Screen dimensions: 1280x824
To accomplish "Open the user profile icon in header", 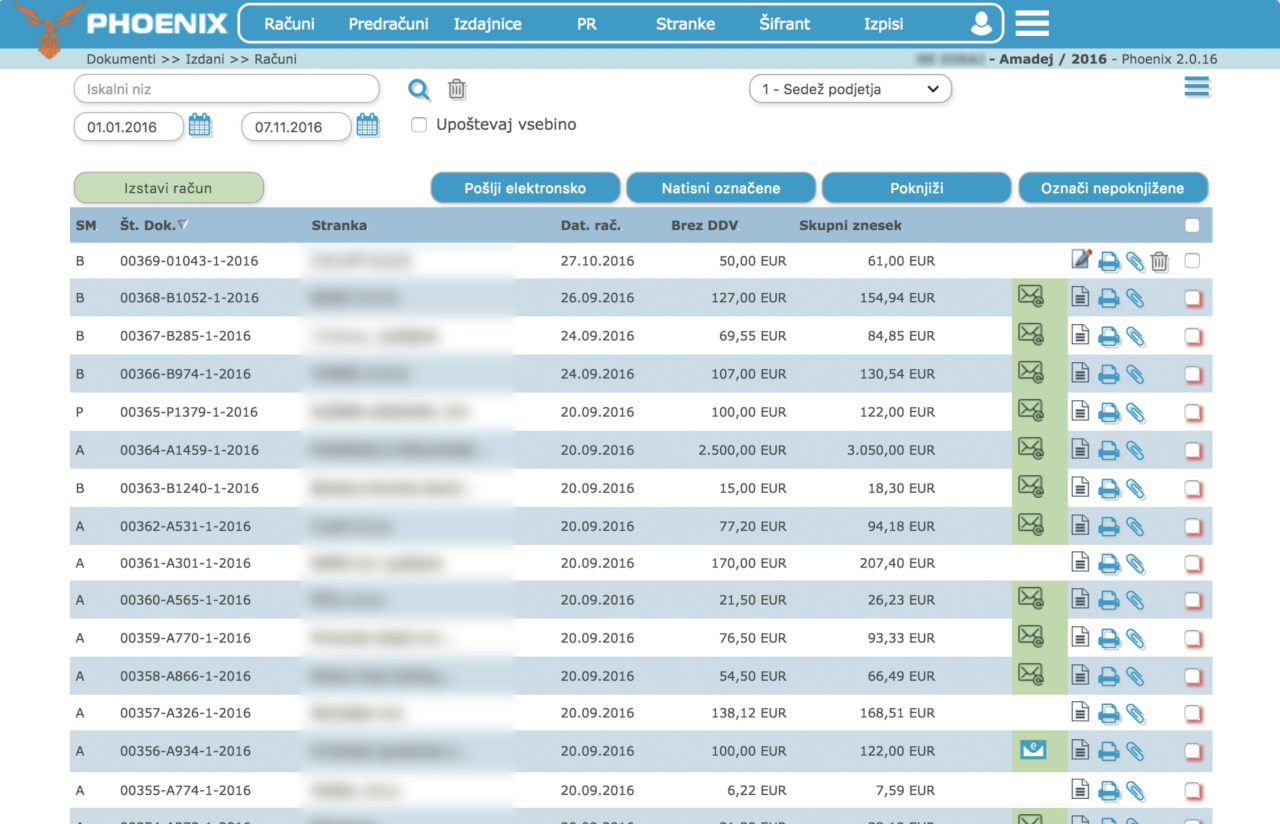I will [x=982, y=24].
